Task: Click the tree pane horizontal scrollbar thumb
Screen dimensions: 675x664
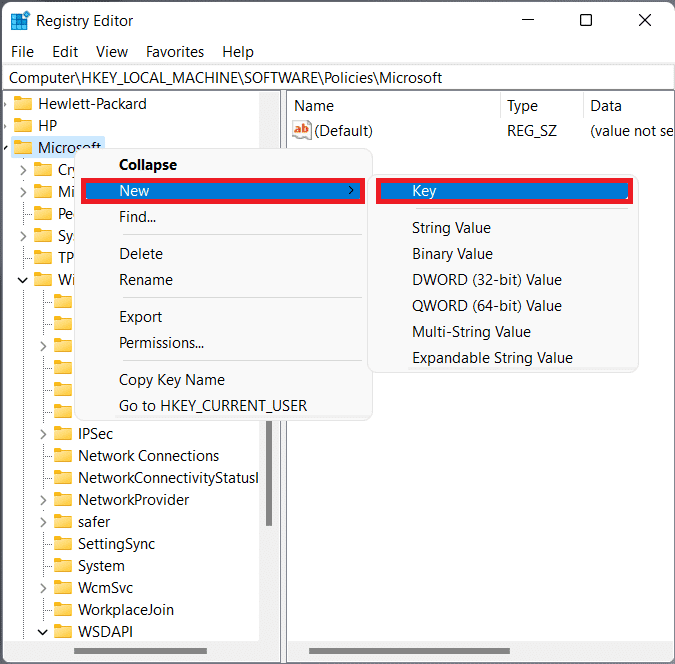Action: click(x=140, y=651)
